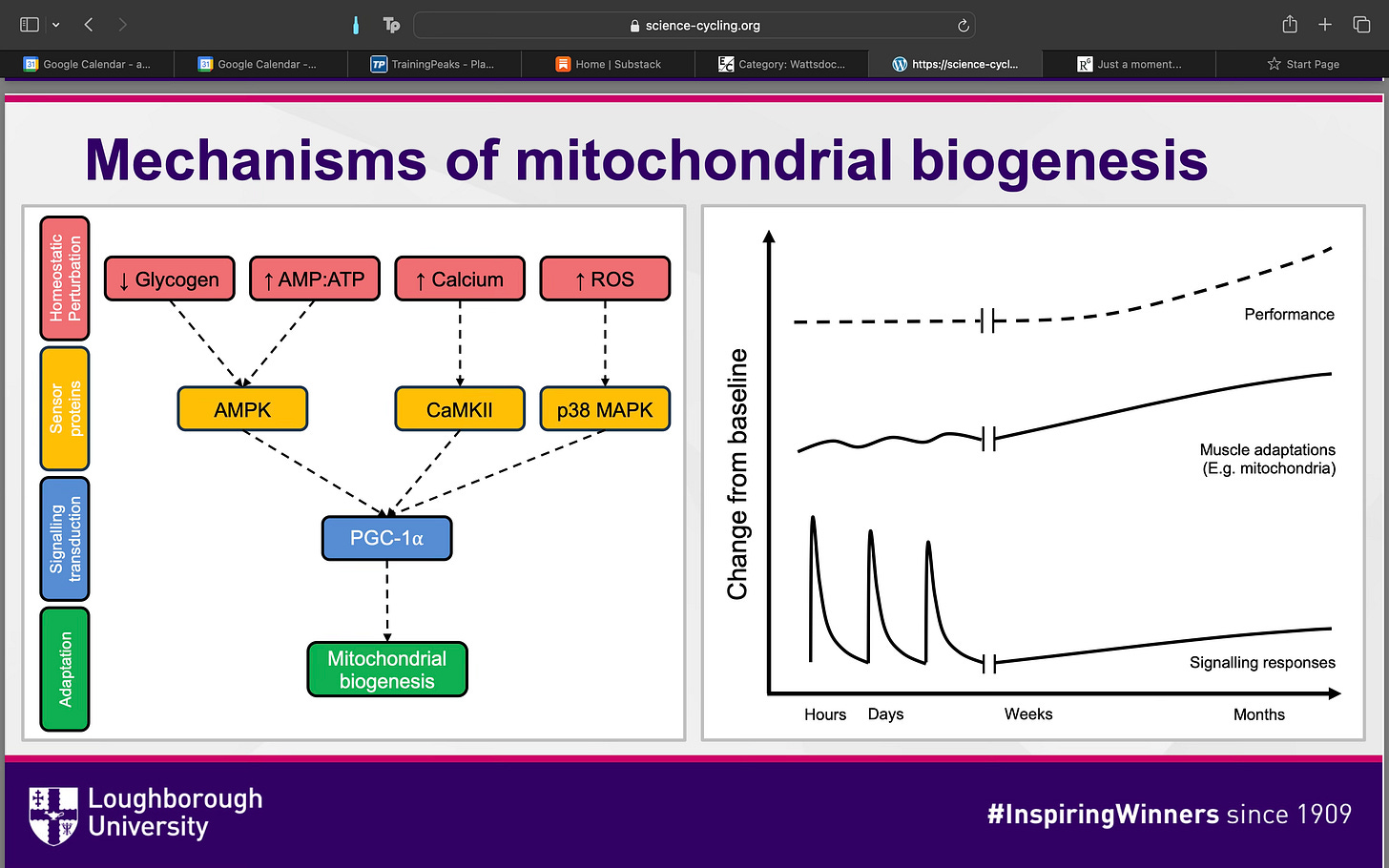Screen dimensions: 1389x868
Task: Open the Tp extension icon in toolbar
Action: [x=391, y=25]
